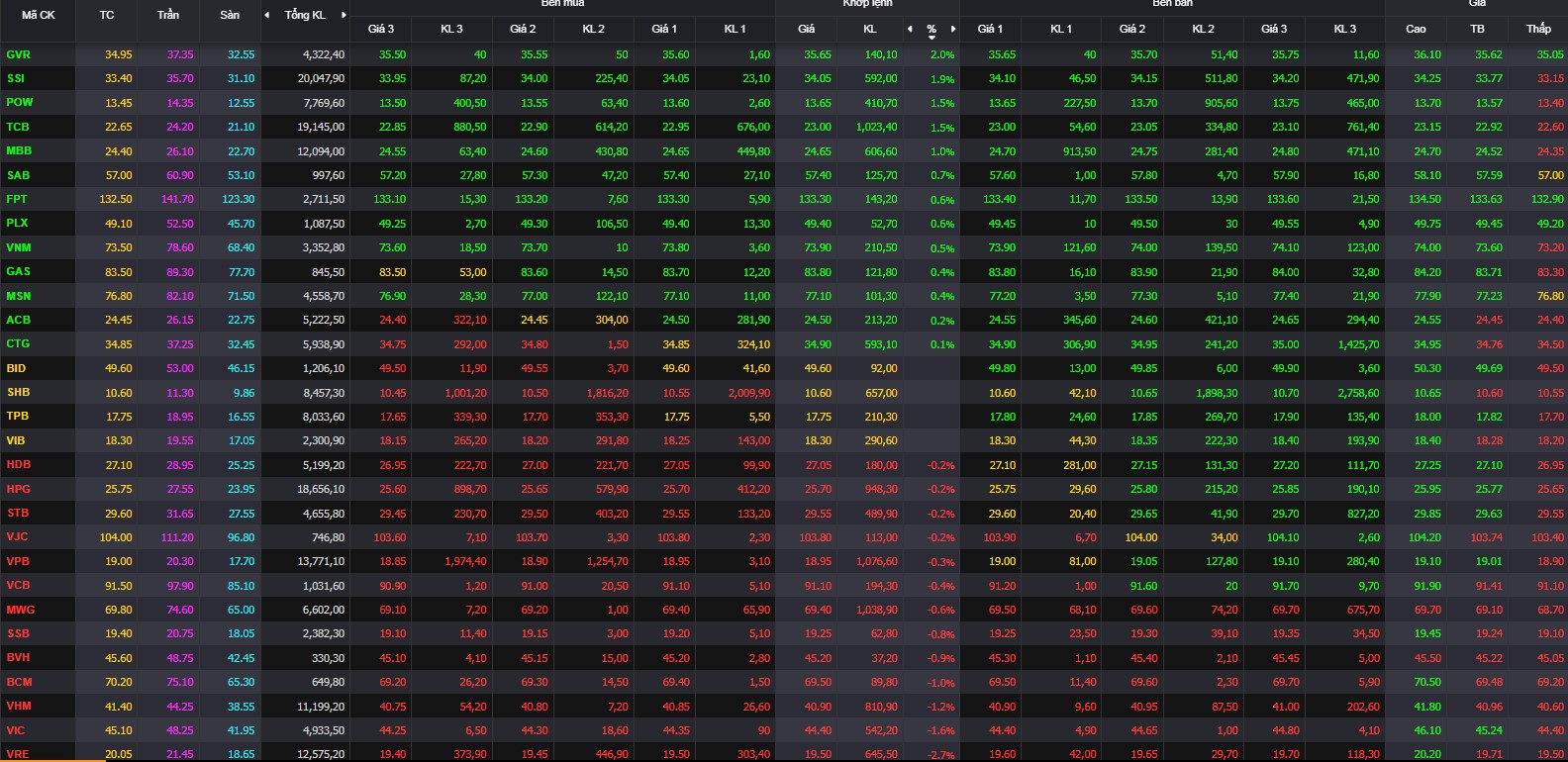Open the PLX stock symbol
Viewport: 1568px width, 762px height.
[17, 223]
